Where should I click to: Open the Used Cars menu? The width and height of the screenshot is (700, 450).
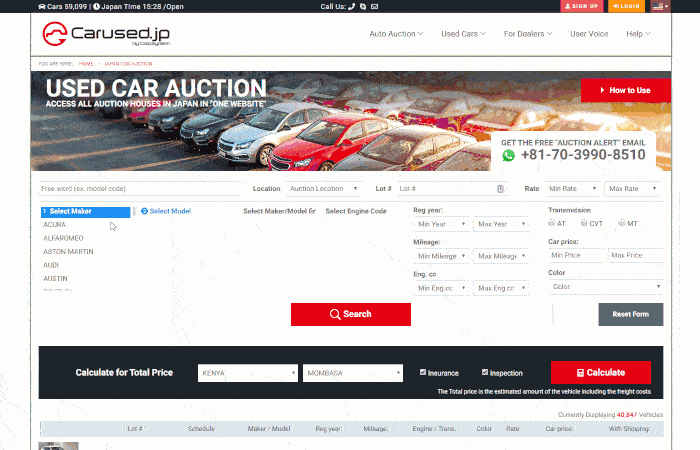[x=463, y=34]
